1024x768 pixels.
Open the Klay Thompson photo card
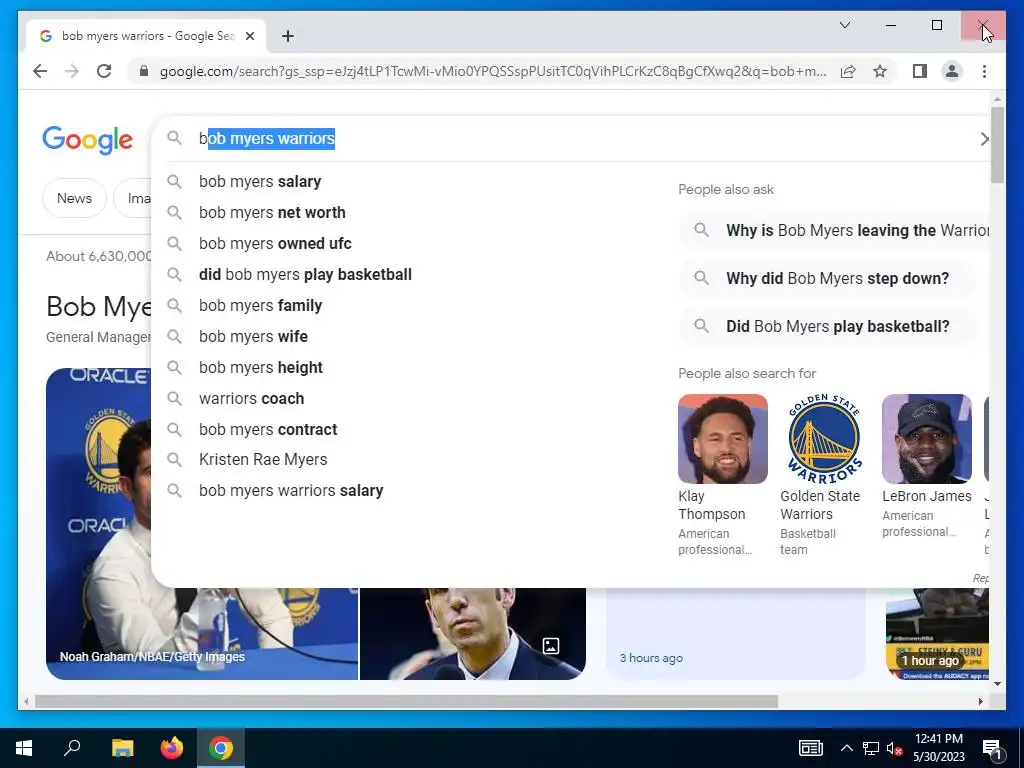click(722, 439)
